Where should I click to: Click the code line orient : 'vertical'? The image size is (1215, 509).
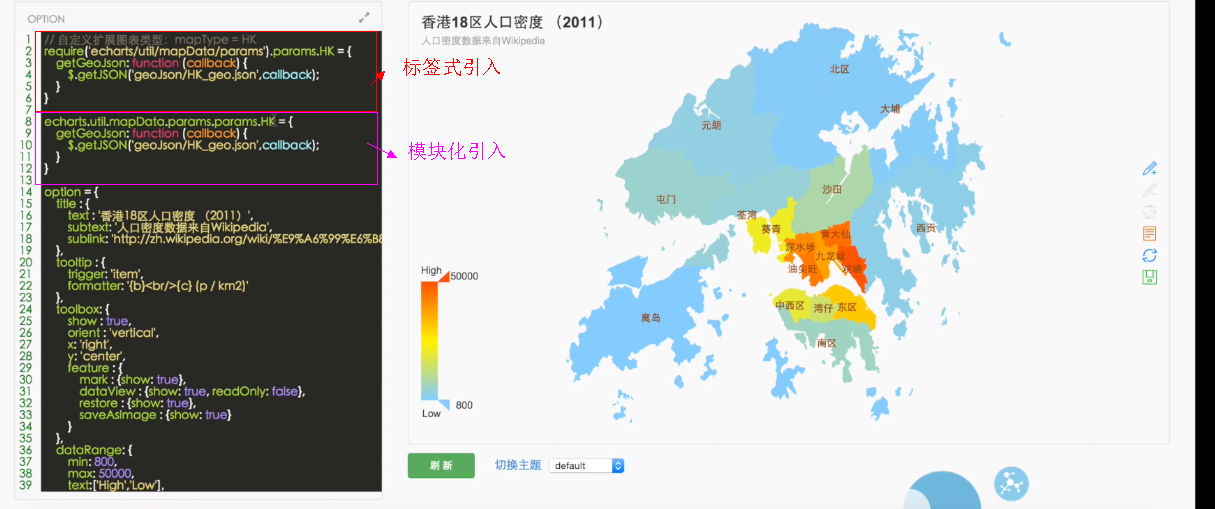coord(112,333)
